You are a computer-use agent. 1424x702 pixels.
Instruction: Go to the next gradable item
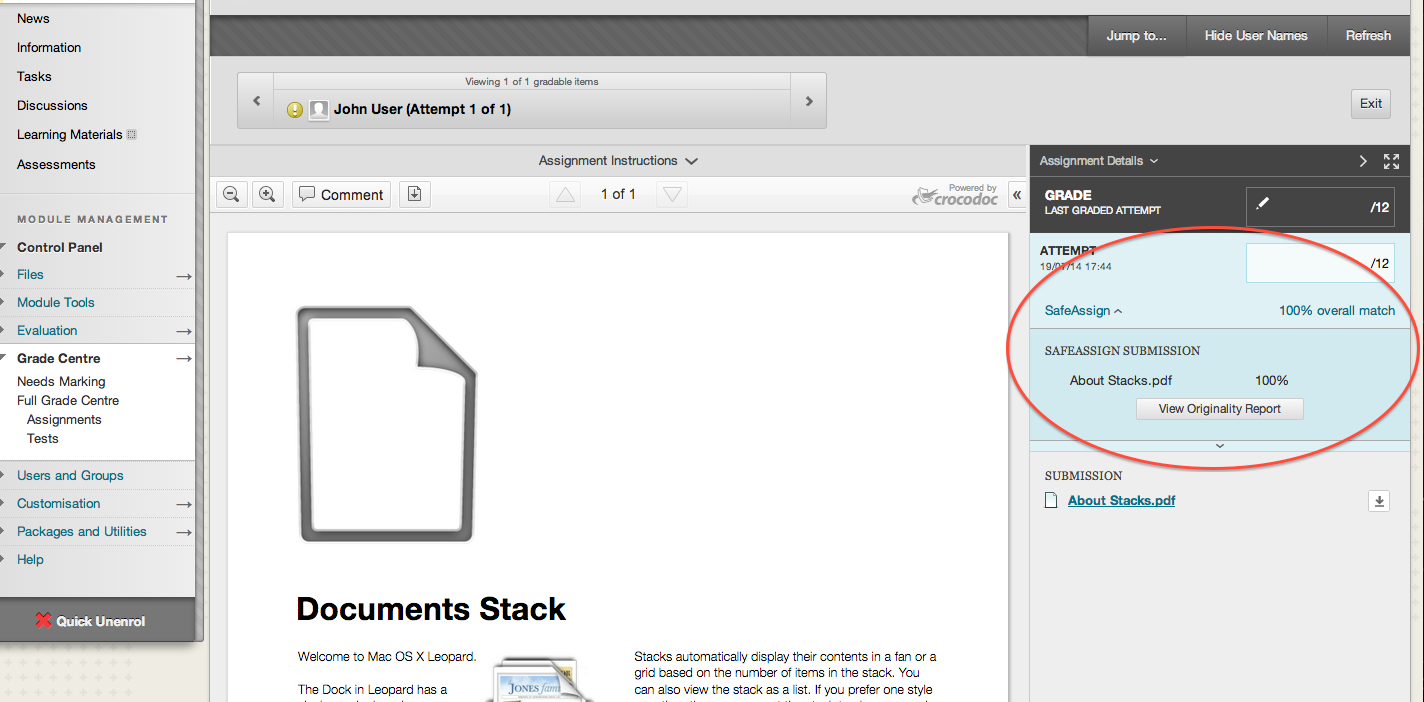click(x=809, y=101)
